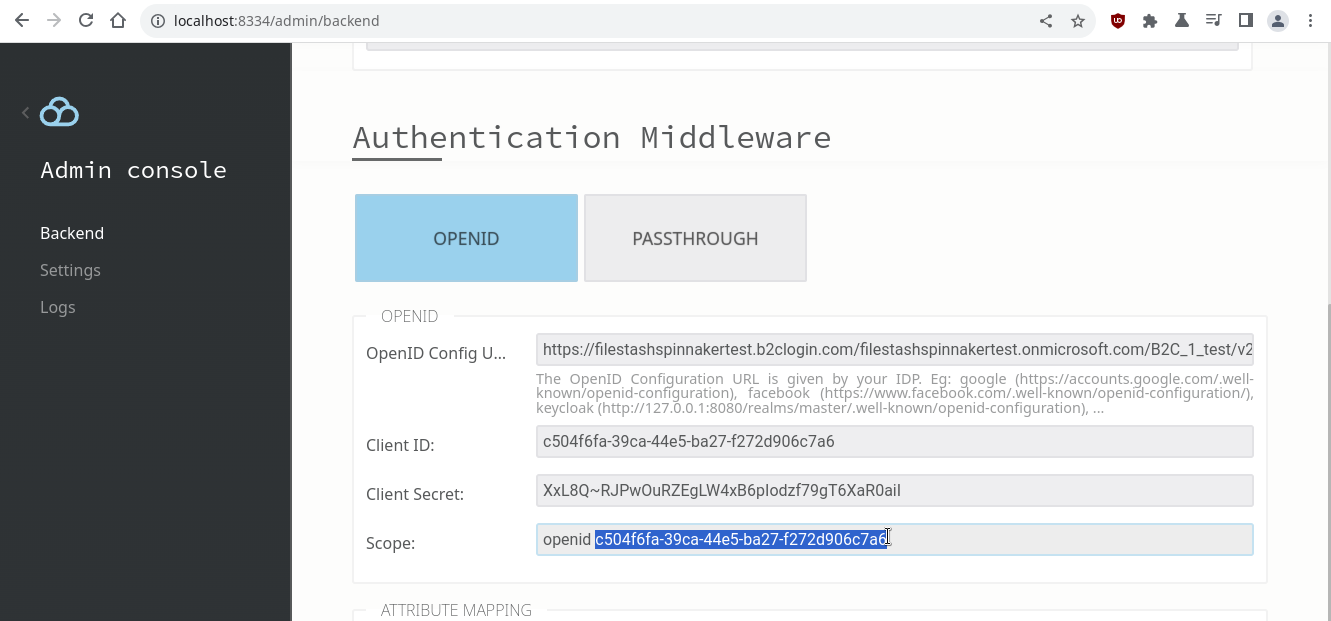
Task: Click the browser back arrow
Action: pyautogui.click(x=22, y=20)
